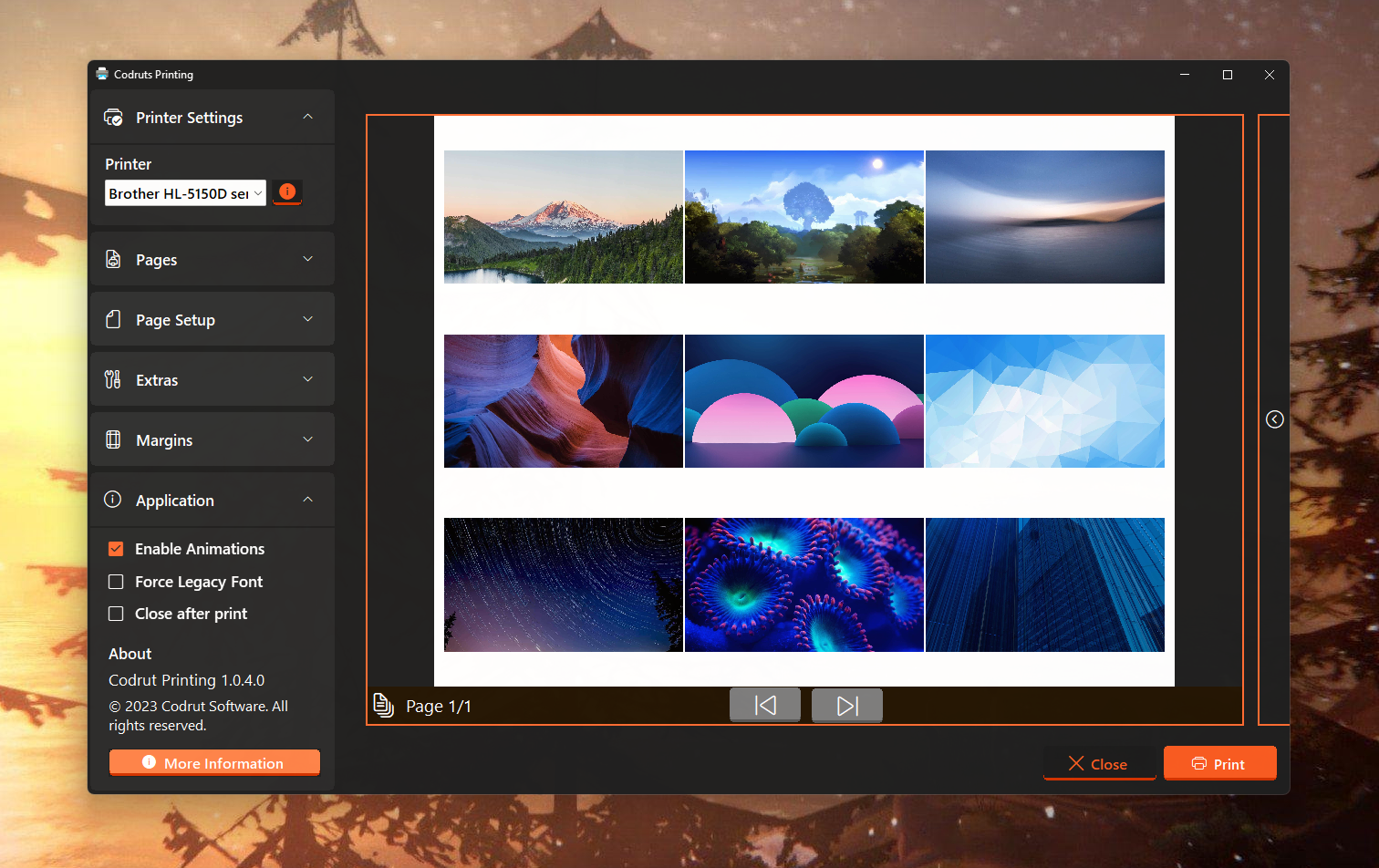Click the Codruts Printing title bar app icon
This screenshot has width=1379, height=868.
click(x=102, y=74)
